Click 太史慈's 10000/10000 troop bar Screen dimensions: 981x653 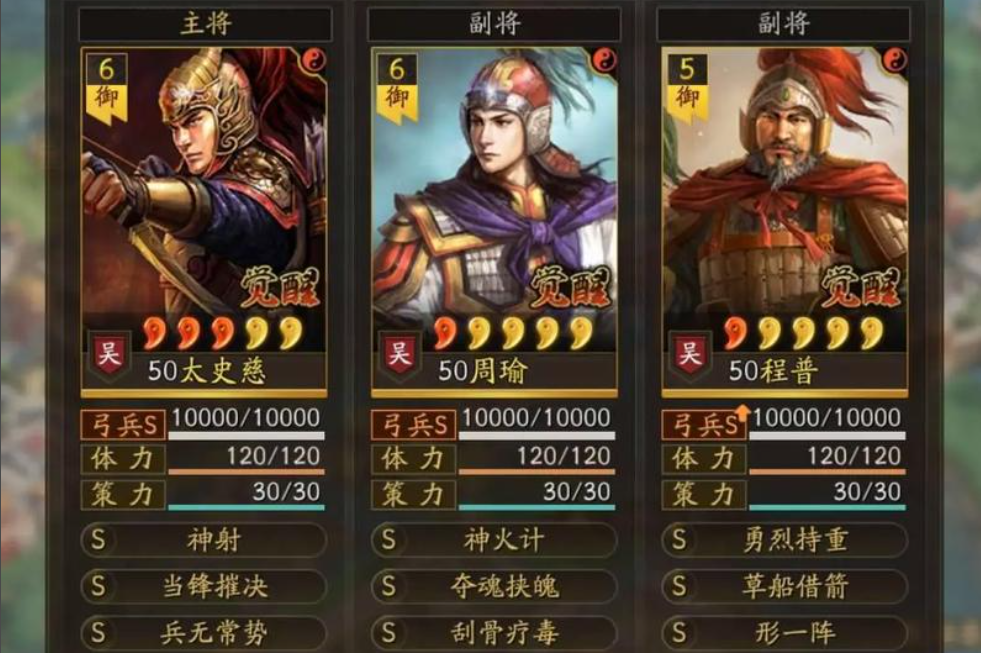click(x=247, y=424)
